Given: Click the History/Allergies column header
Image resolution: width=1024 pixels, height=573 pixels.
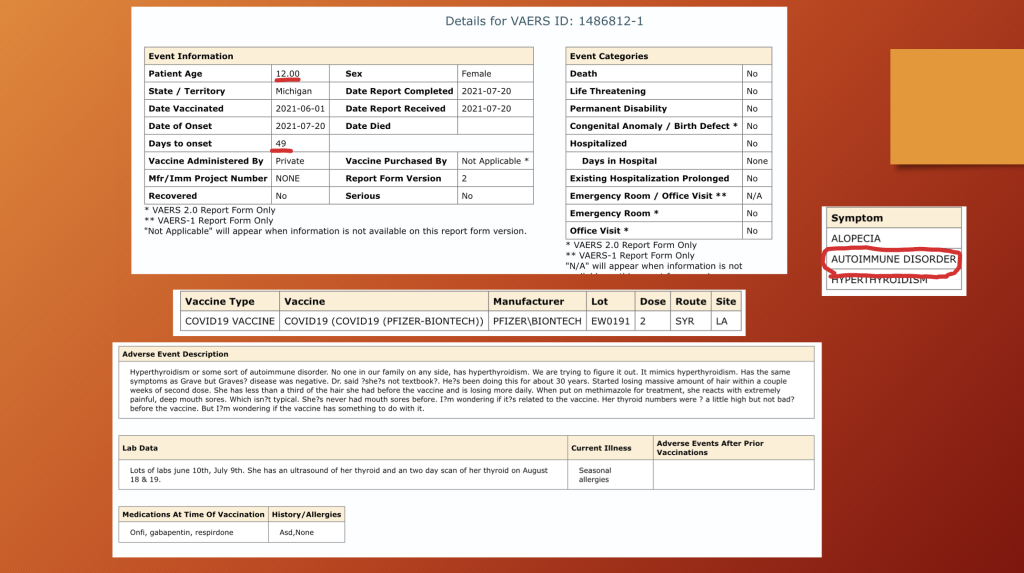Looking at the screenshot, I should pyautogui.click(x=307, y=514).
